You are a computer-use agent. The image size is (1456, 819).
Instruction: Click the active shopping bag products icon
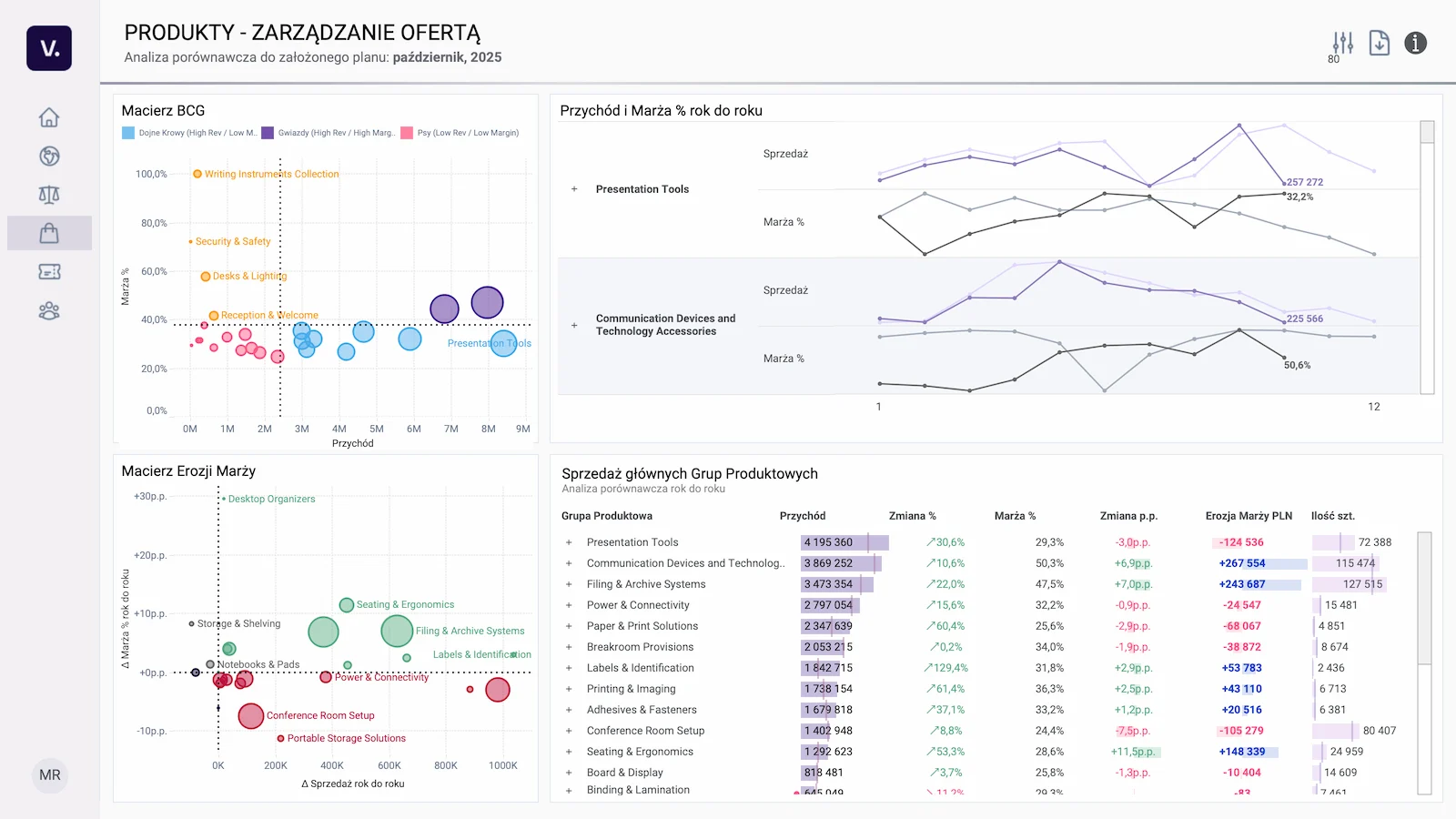[50, 233]
